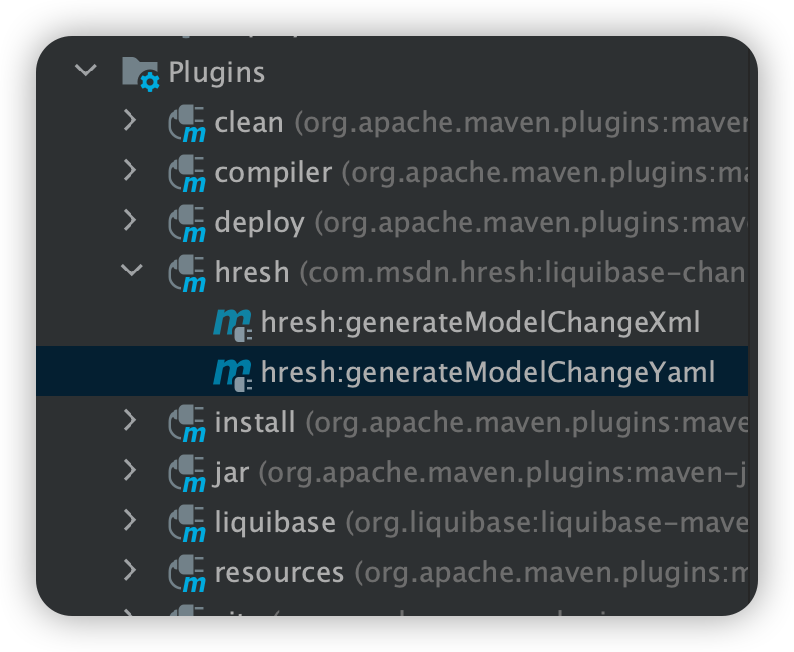794x652 pixels.
Task: Select the compiler plugin label
Action: coord(273,173)
